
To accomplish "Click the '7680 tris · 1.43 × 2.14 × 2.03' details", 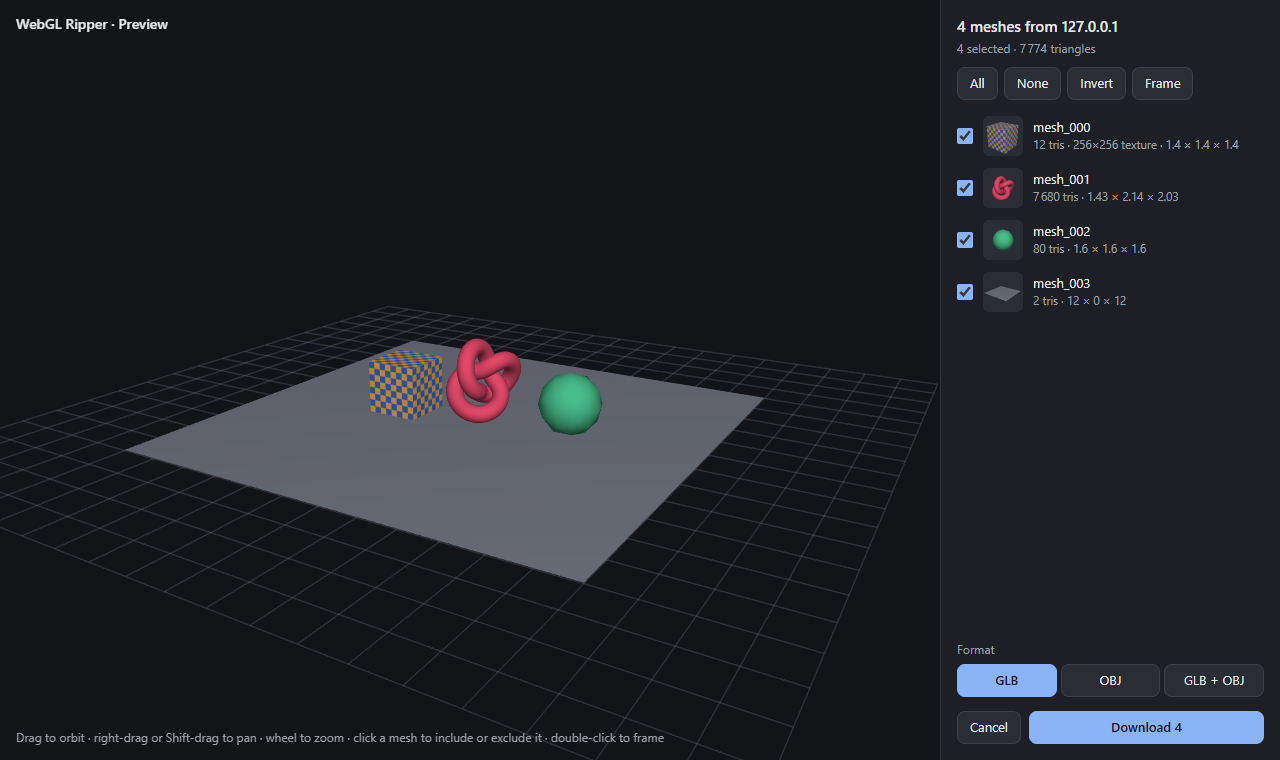I will pyautogui.click(x=1105, y=197).
